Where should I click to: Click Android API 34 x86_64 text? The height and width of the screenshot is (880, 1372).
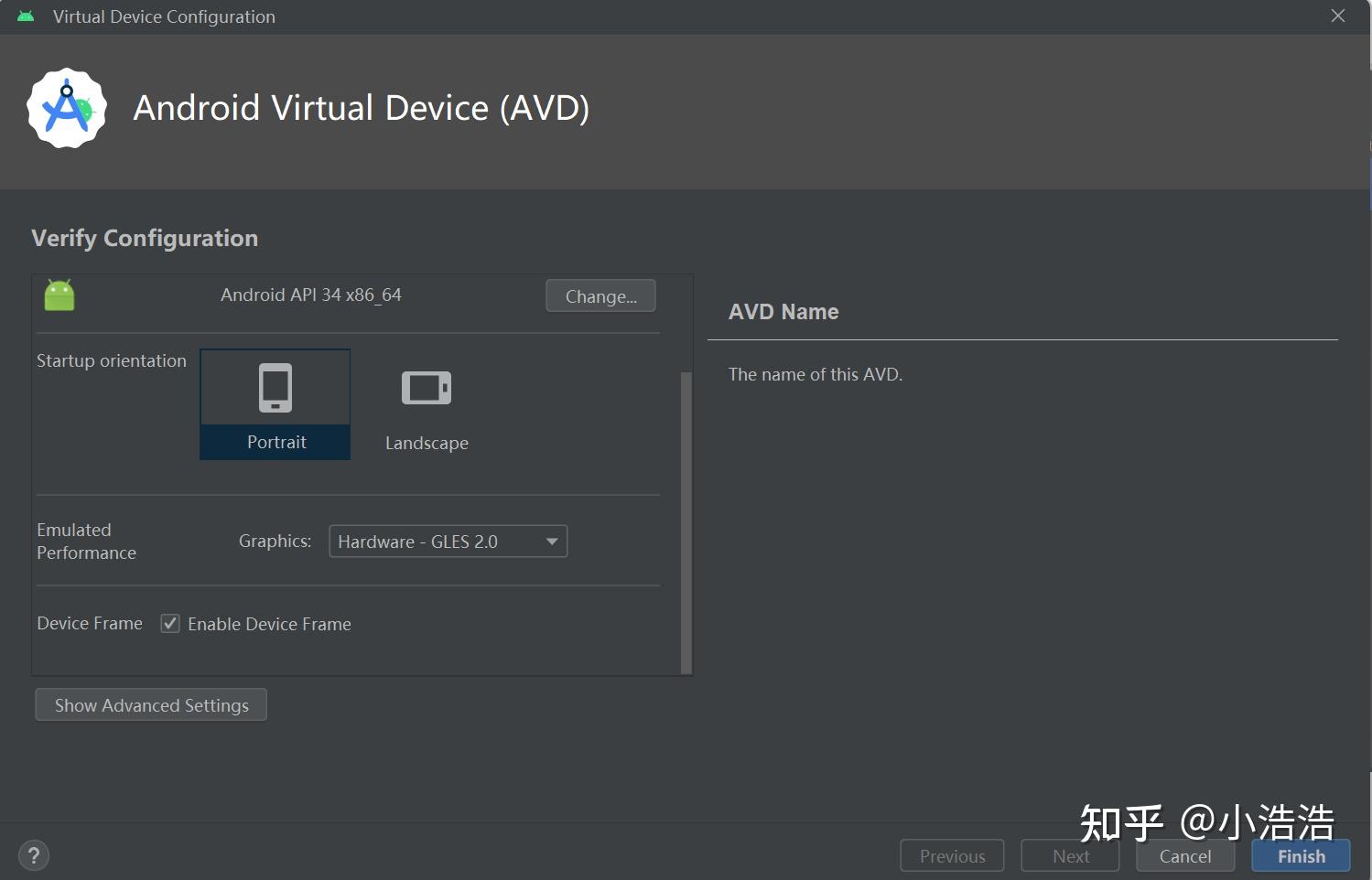pyautogui.click(x=311, y=295)
